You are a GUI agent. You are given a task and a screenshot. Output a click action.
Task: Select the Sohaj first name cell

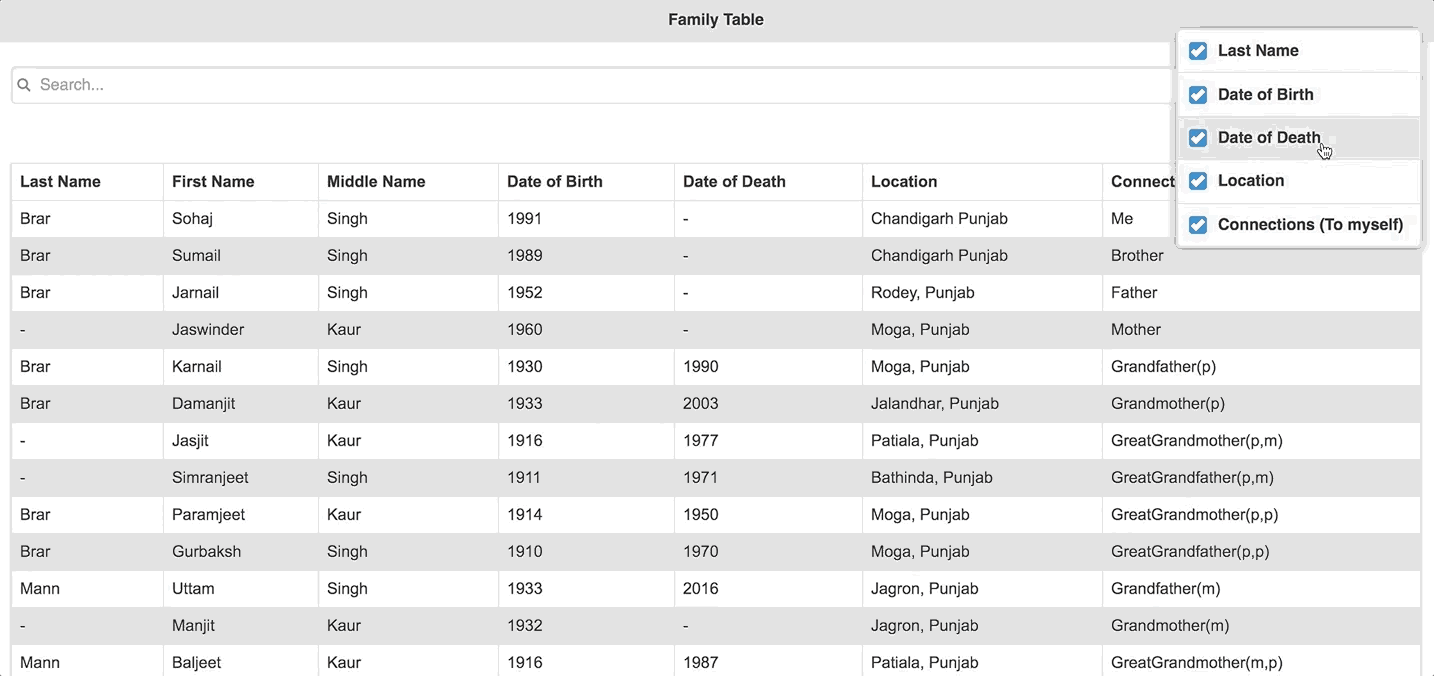tap(192, 219)
